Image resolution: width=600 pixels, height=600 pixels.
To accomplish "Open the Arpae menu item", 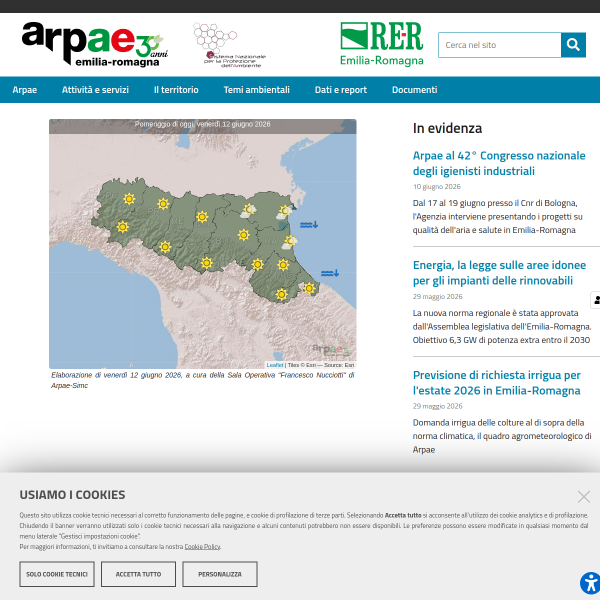I will point(24,90).
